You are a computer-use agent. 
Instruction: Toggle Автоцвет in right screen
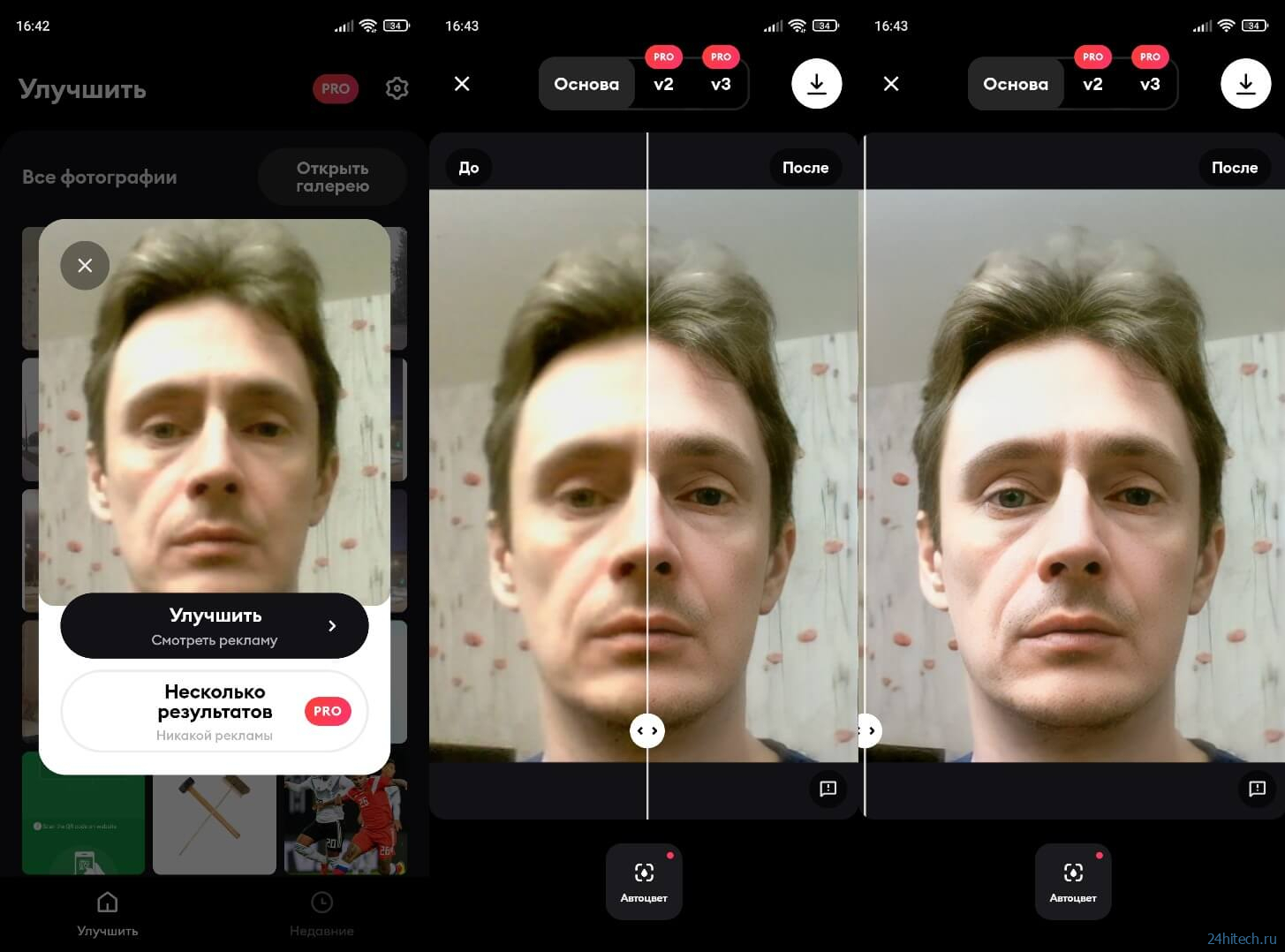[x=1073, y=881]
